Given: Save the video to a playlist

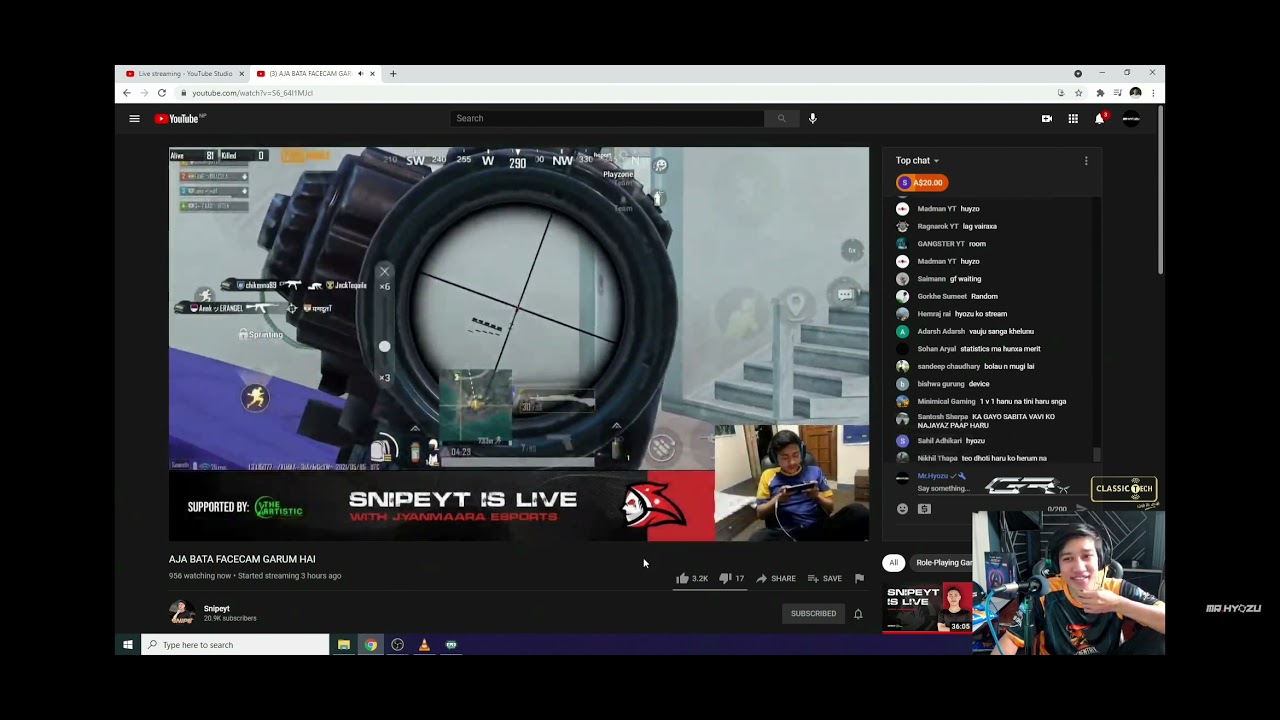Looking at the screenshot, I should tap(825, 578).
